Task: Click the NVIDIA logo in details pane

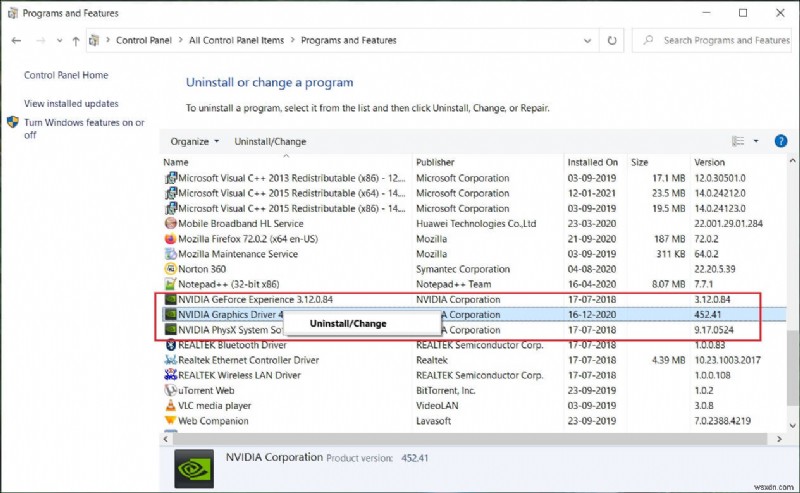Action: coord(194,469)
